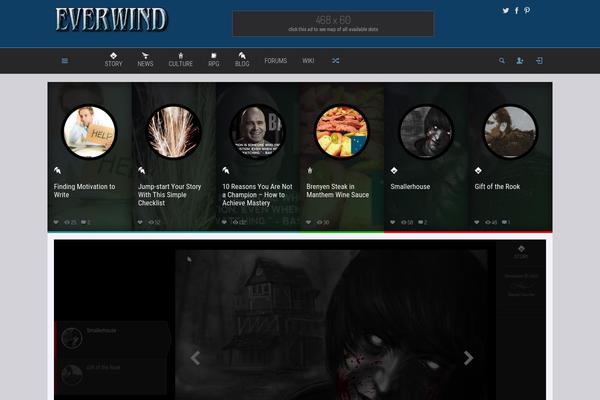Image resolution: width=600 pixels, height=400 pixels.
Task: Open the hamburger menu in navigation bar
Action: (x=65, y=60)
